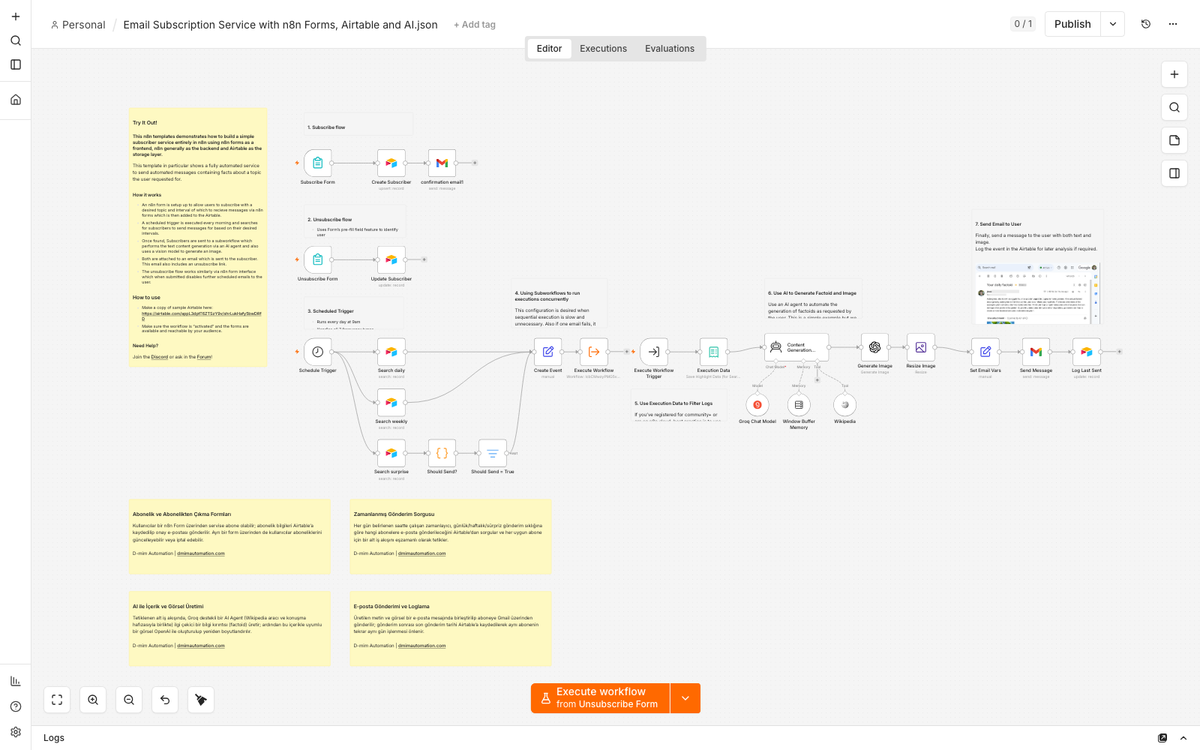Select the Log Last Sent node
This screenshot has height=750, width=1200.
tap(1086, 351)
